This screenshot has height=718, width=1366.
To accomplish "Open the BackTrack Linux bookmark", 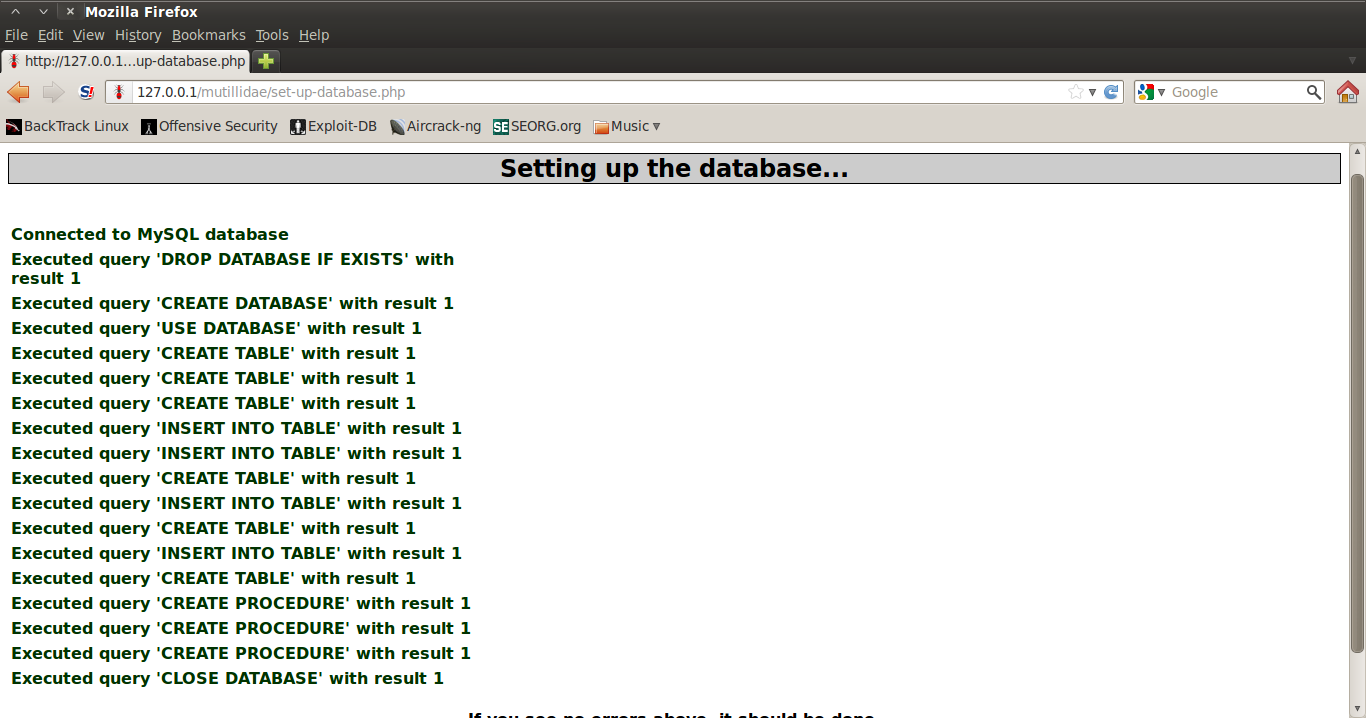I will point(67,126).
